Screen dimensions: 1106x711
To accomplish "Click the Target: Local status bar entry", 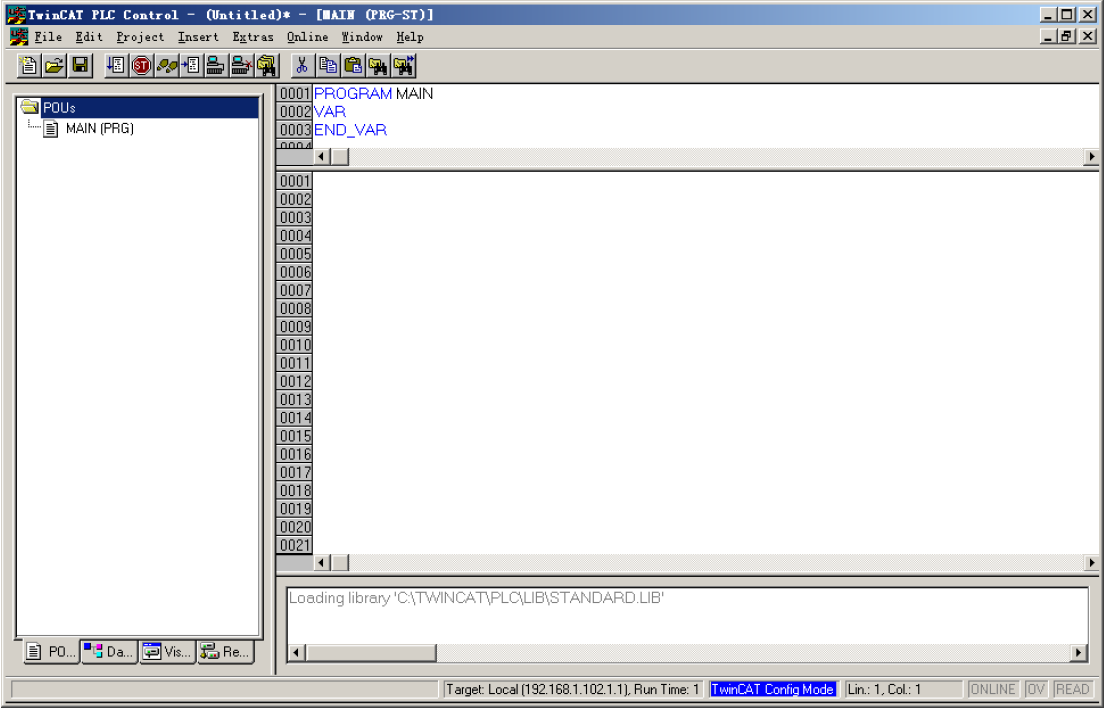I will pyautogui.click(x=573, y=689).
